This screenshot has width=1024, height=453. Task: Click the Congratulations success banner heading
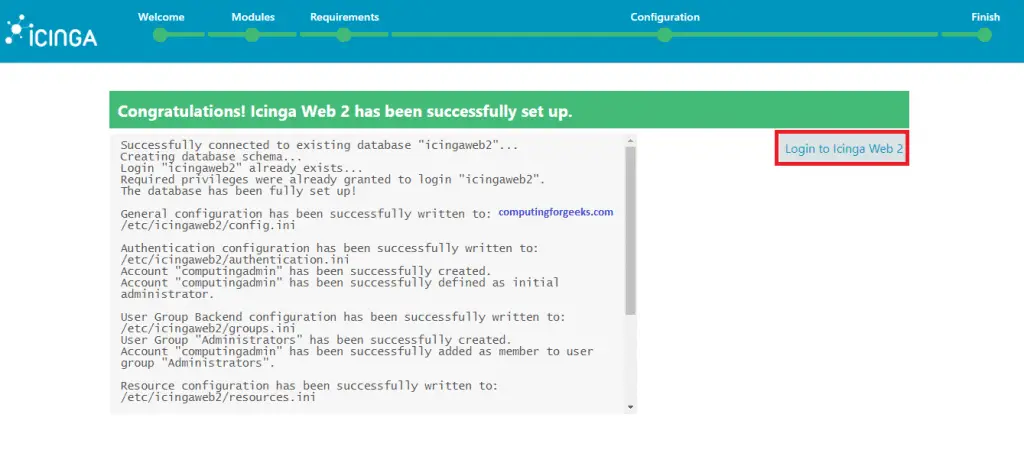(345, 112)
